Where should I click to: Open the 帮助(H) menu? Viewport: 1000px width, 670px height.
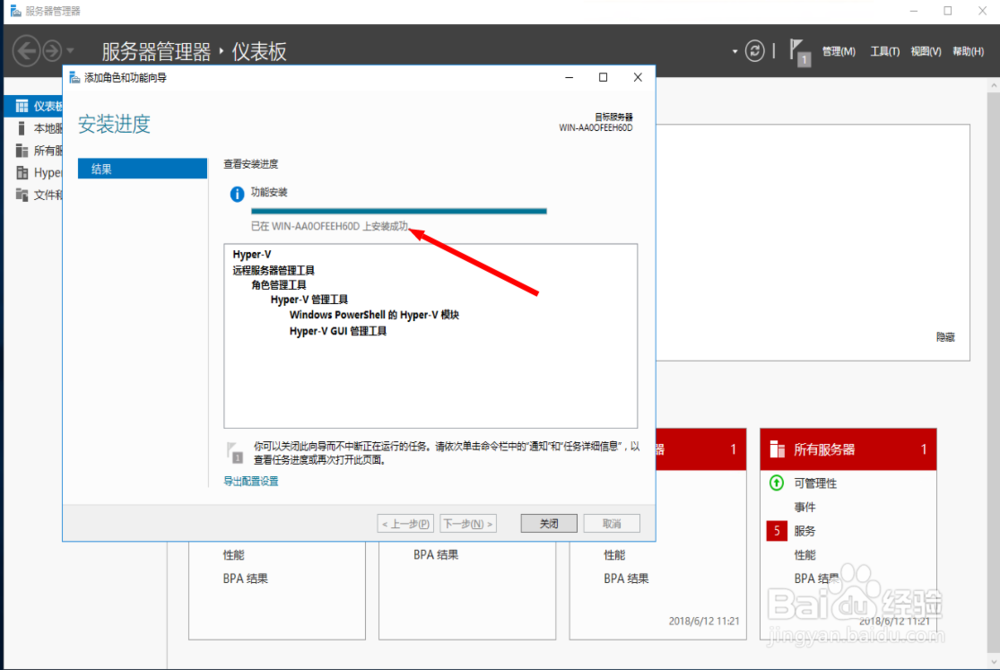(x=968, y=51)
